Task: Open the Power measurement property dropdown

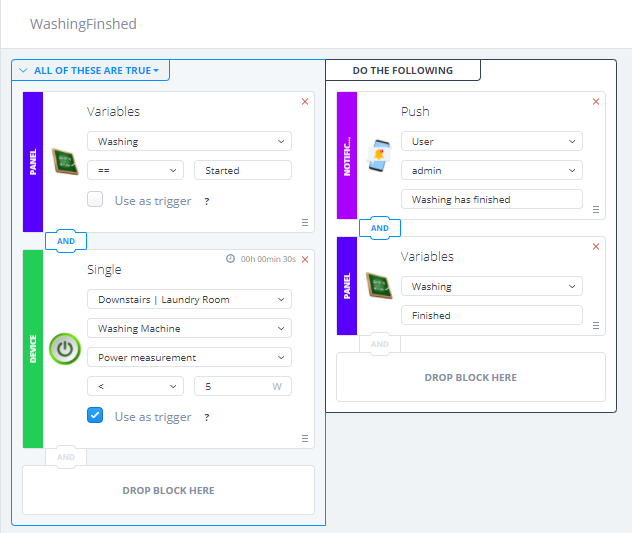Action: click(x=189, y=358)
